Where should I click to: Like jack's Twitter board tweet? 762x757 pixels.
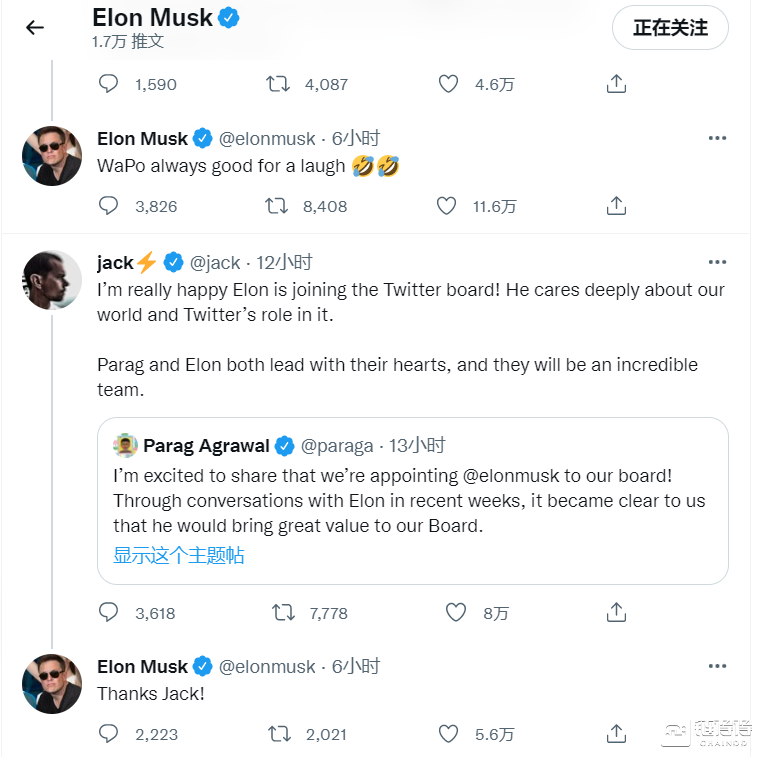coord(456,612)
